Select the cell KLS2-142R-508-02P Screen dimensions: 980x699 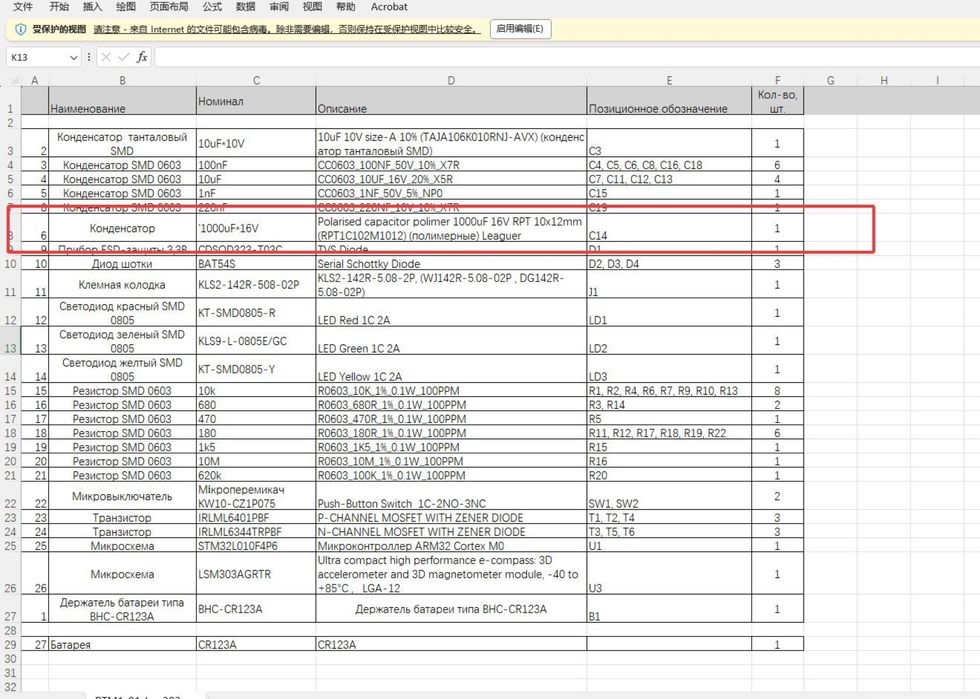[256, 284]
